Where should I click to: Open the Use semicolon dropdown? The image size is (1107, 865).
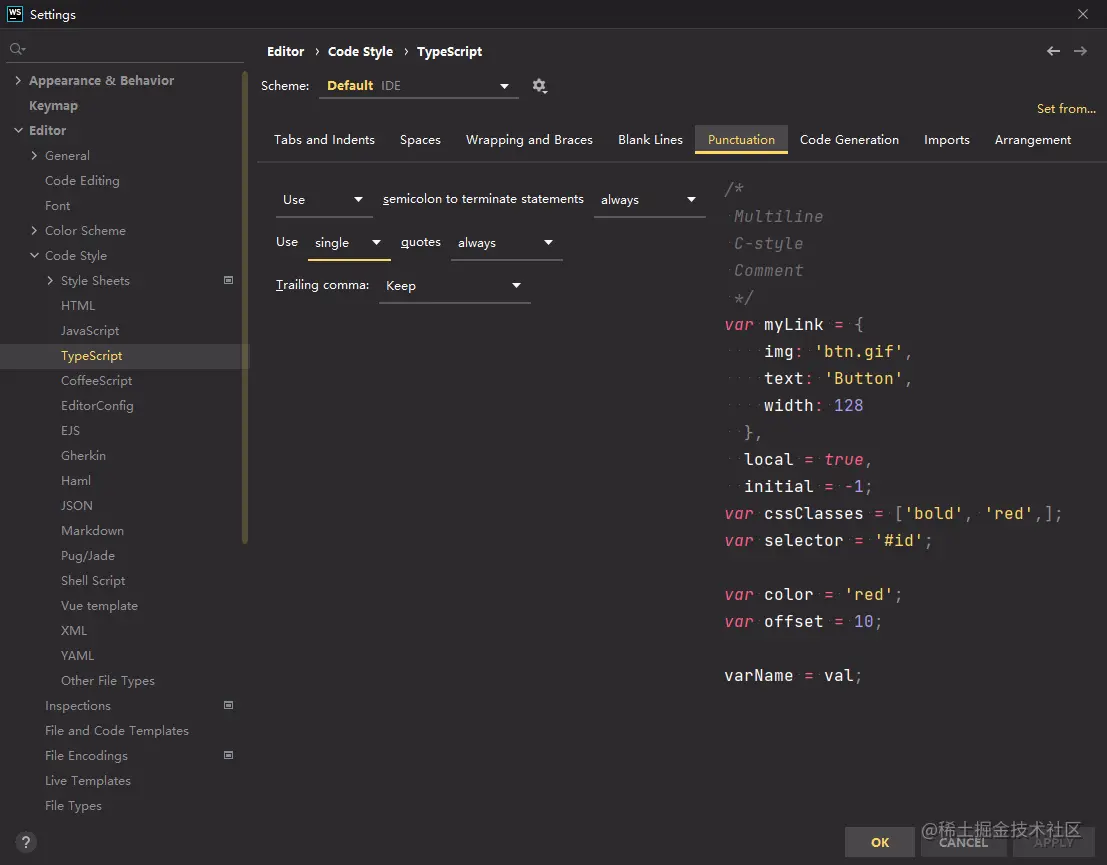pyautogui.click(x=323, y=200)
